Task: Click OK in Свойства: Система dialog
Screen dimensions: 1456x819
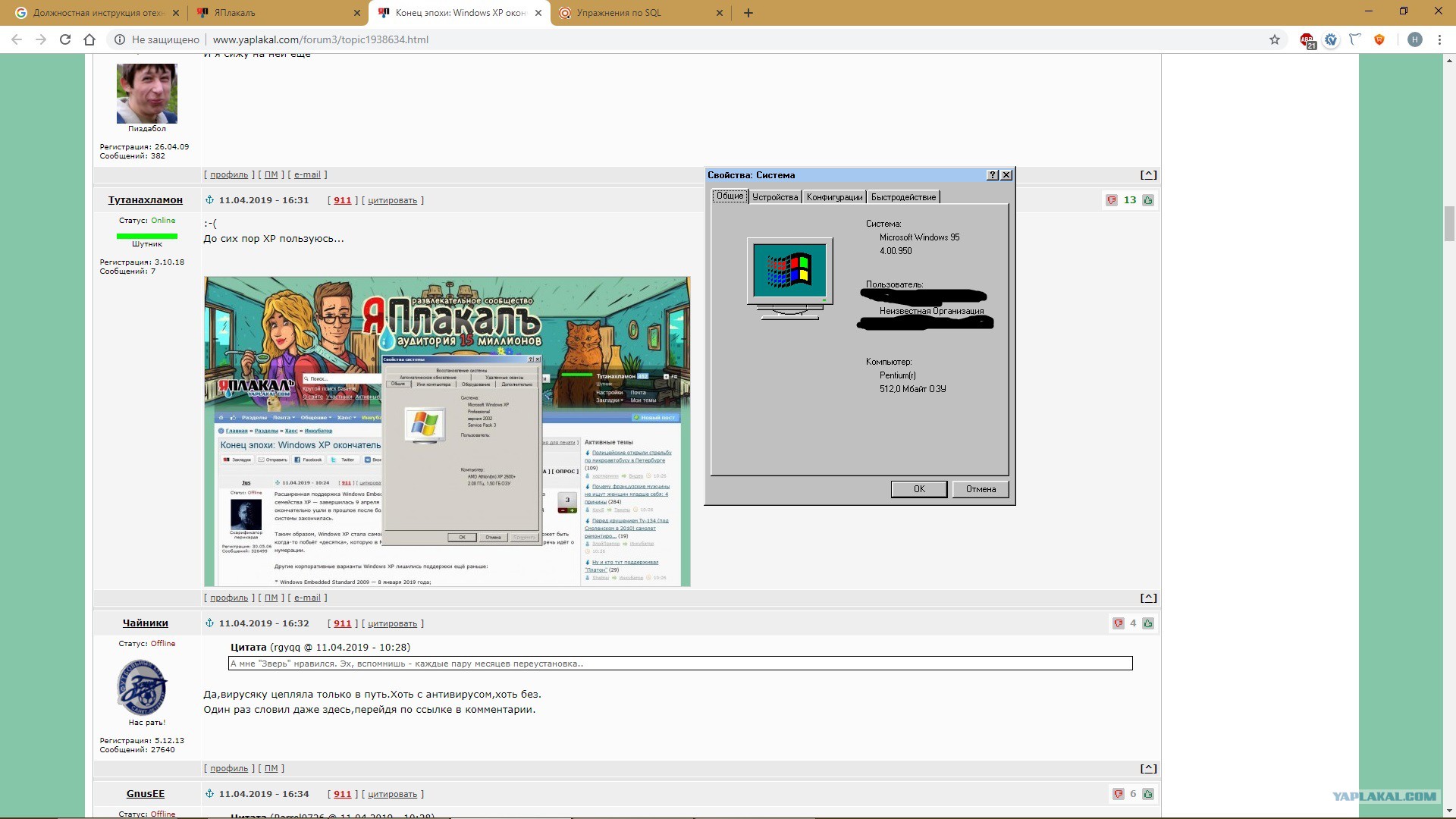Action: pyautogui.click(x=919, y=489)
